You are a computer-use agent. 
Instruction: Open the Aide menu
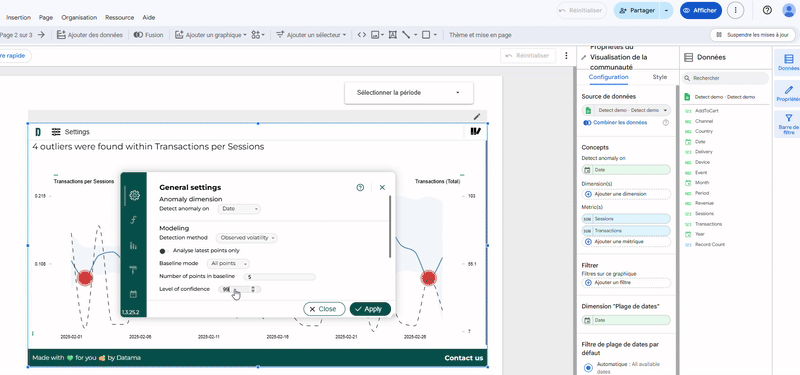[x=149, y=17]
